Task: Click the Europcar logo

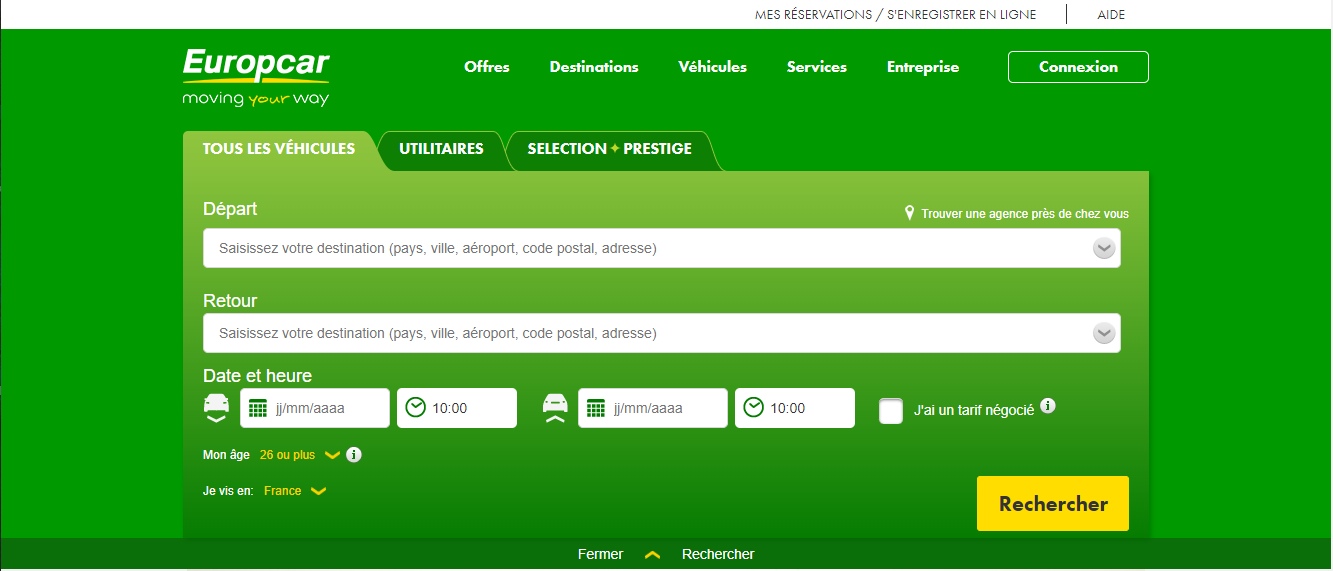Action: coord(256,76)
